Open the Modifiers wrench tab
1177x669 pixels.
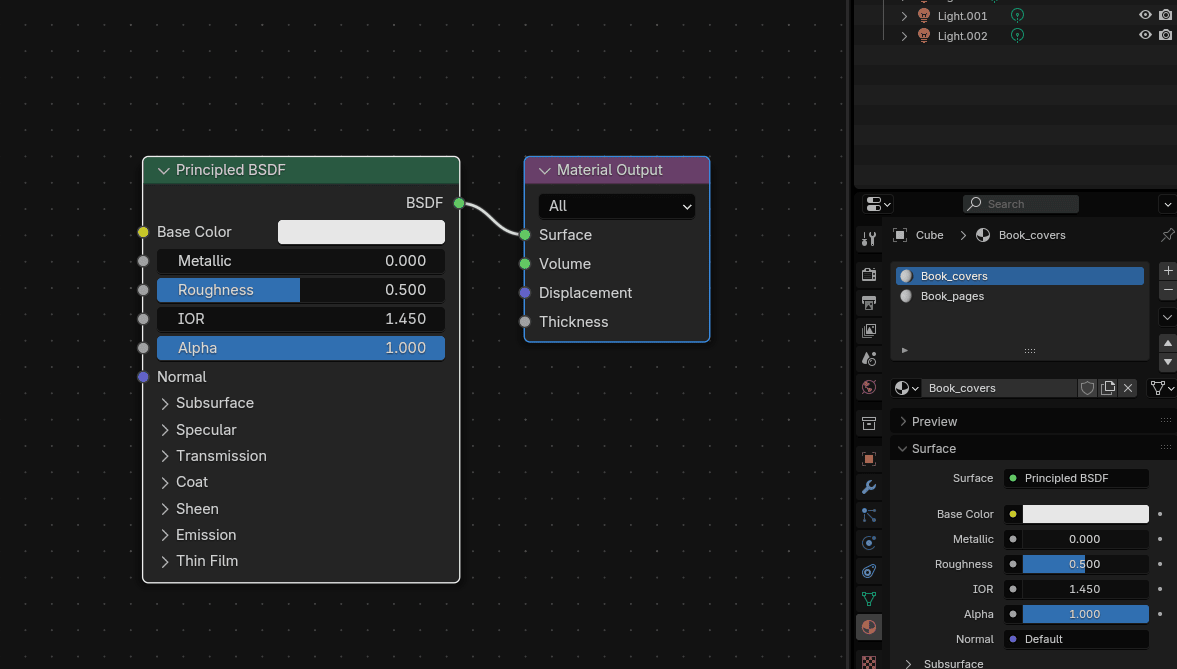(869, 487)
